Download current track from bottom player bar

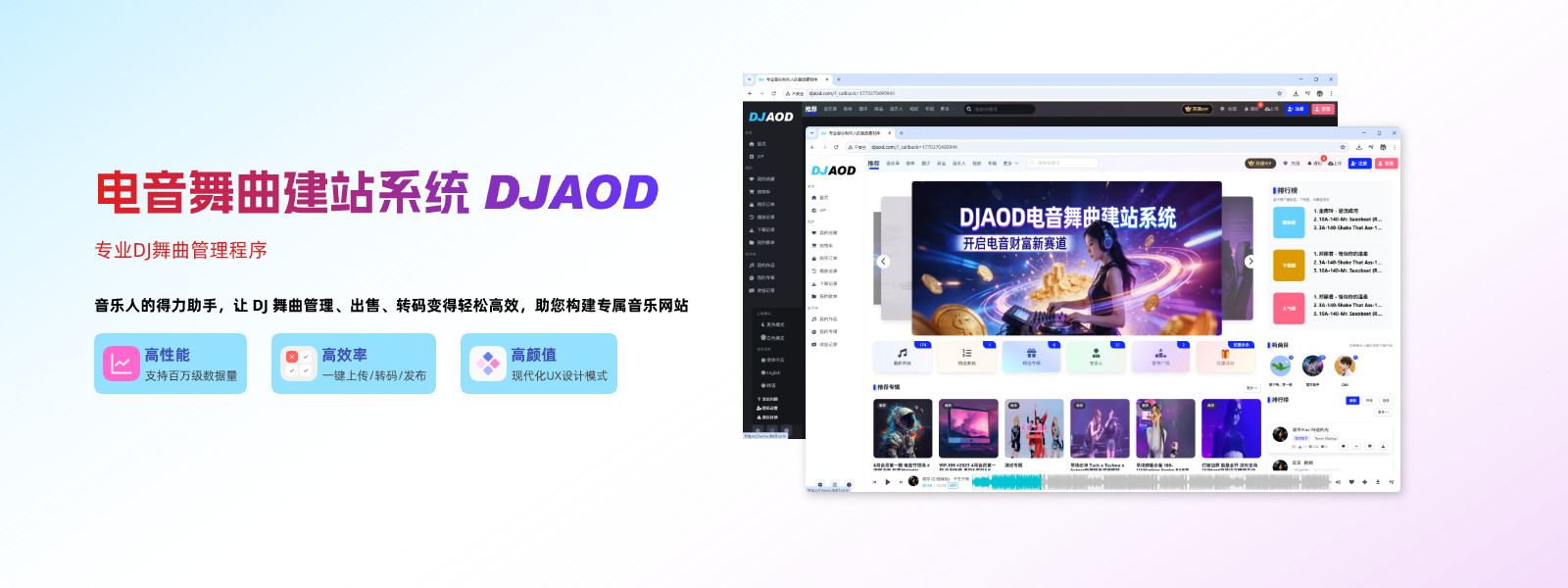click(x=1378, y=481)
